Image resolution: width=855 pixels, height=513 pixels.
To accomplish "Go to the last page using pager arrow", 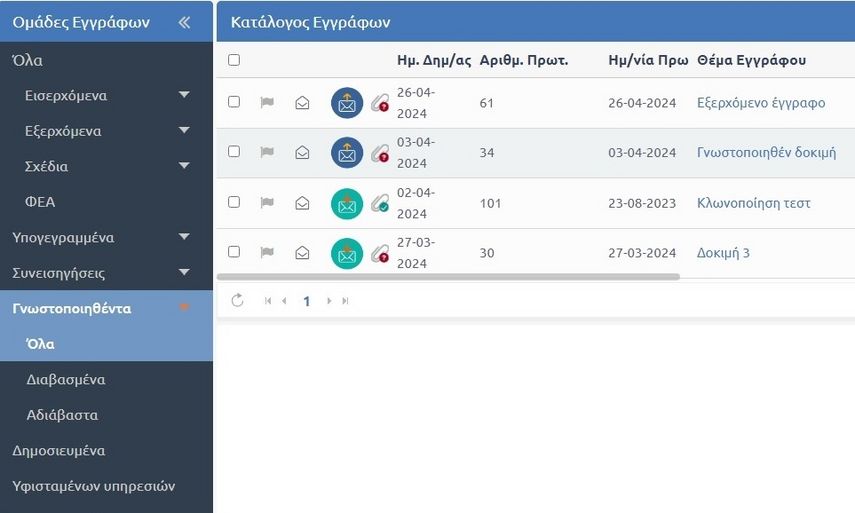I will pos(346,301).
